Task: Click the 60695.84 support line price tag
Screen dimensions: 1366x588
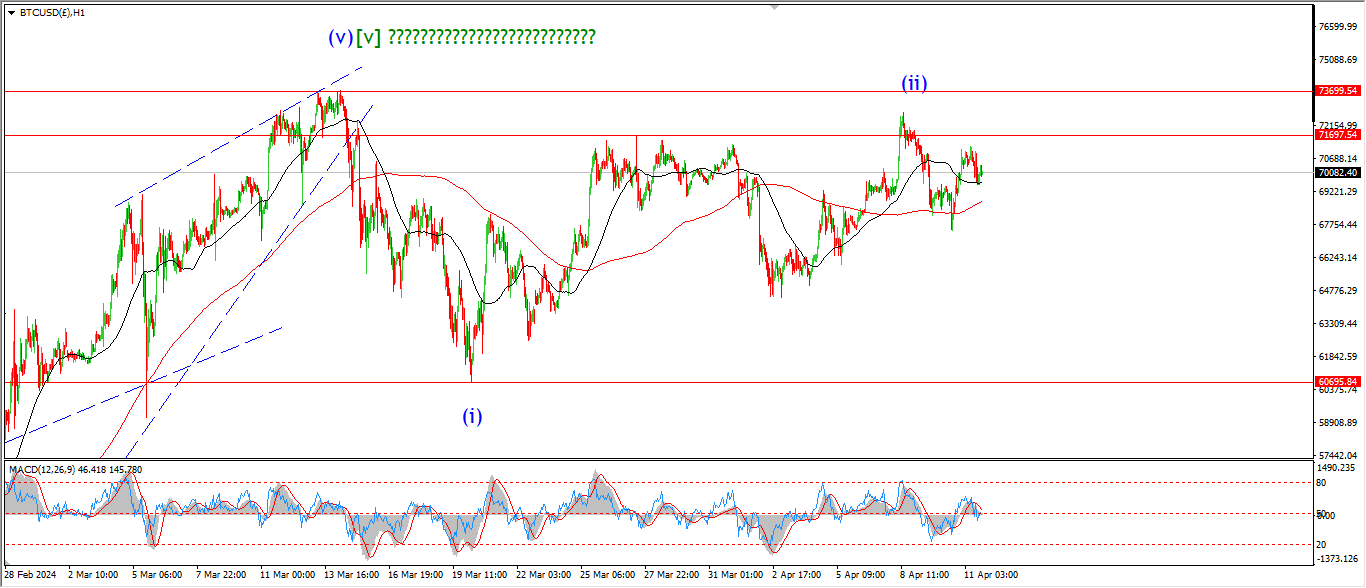Action: 1337,382
